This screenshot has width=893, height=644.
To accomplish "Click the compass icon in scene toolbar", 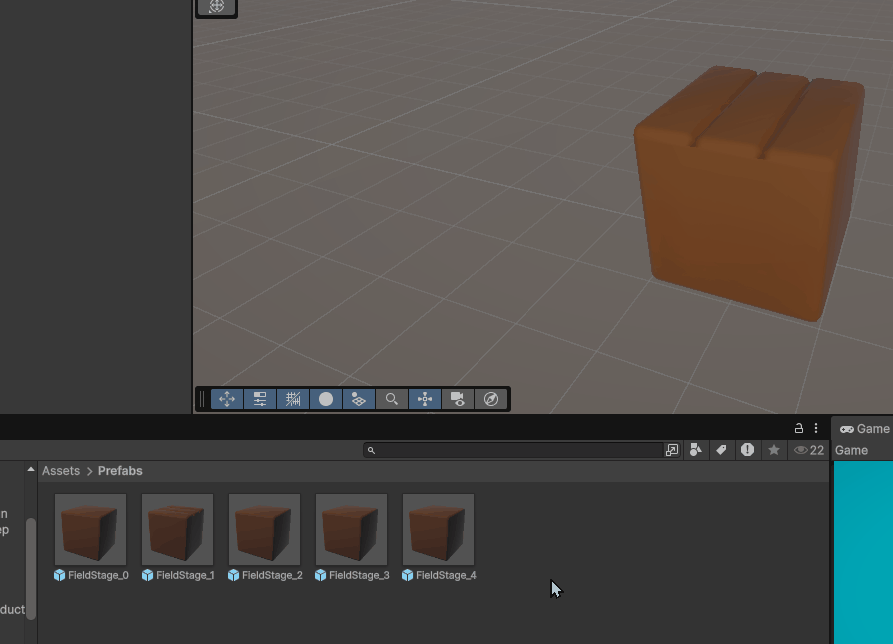I will coord(491,399).
